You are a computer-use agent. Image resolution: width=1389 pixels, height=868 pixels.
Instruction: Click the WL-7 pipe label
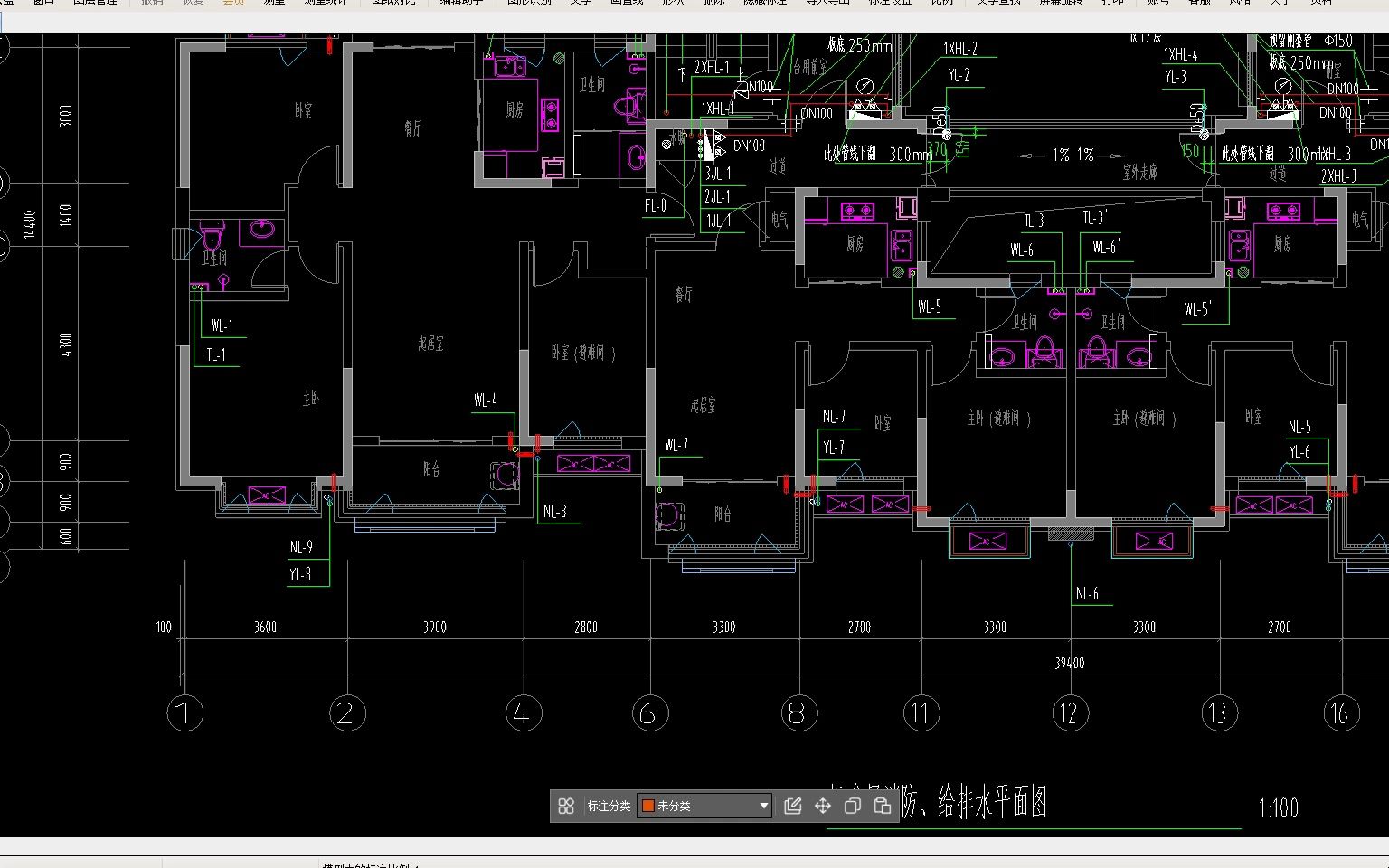[676, 445]
